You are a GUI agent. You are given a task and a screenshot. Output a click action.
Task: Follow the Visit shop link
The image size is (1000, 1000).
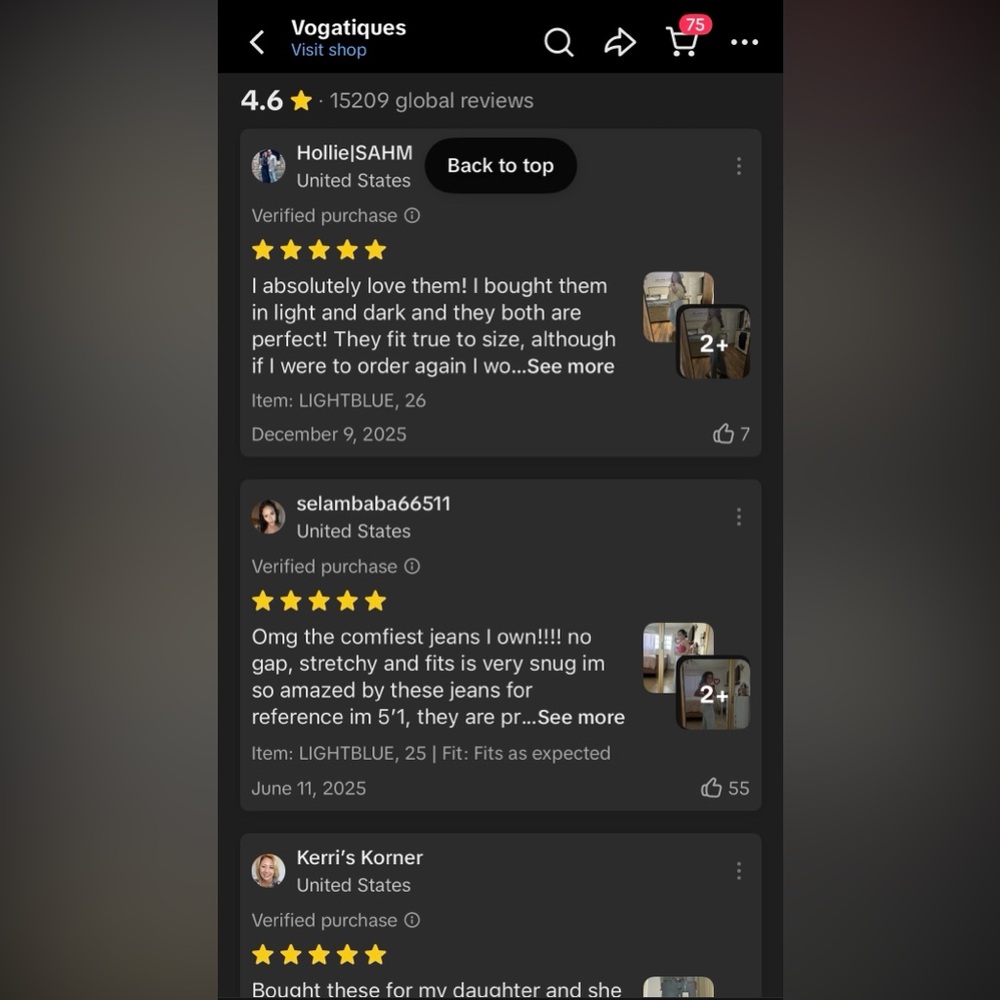pyautogui.click(x=328, y=50)
